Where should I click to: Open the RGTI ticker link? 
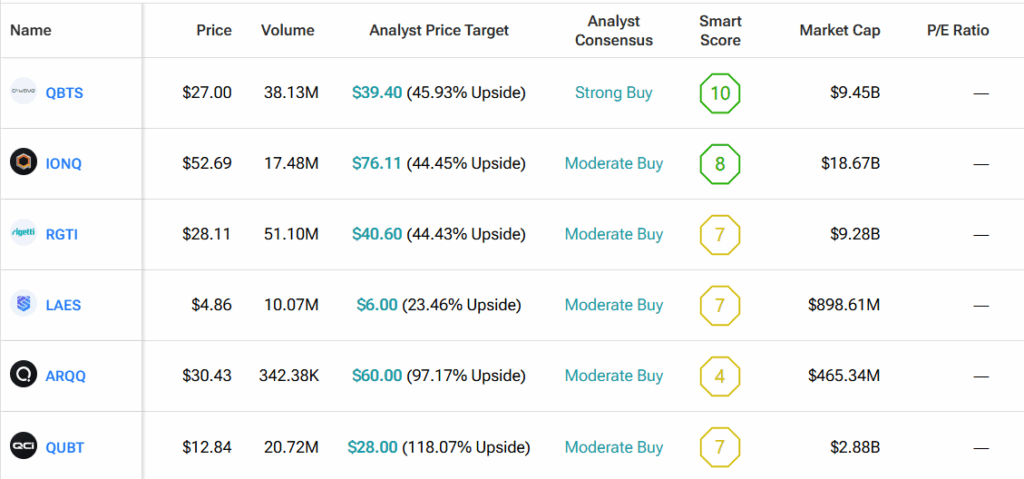(x=63, y=235)
